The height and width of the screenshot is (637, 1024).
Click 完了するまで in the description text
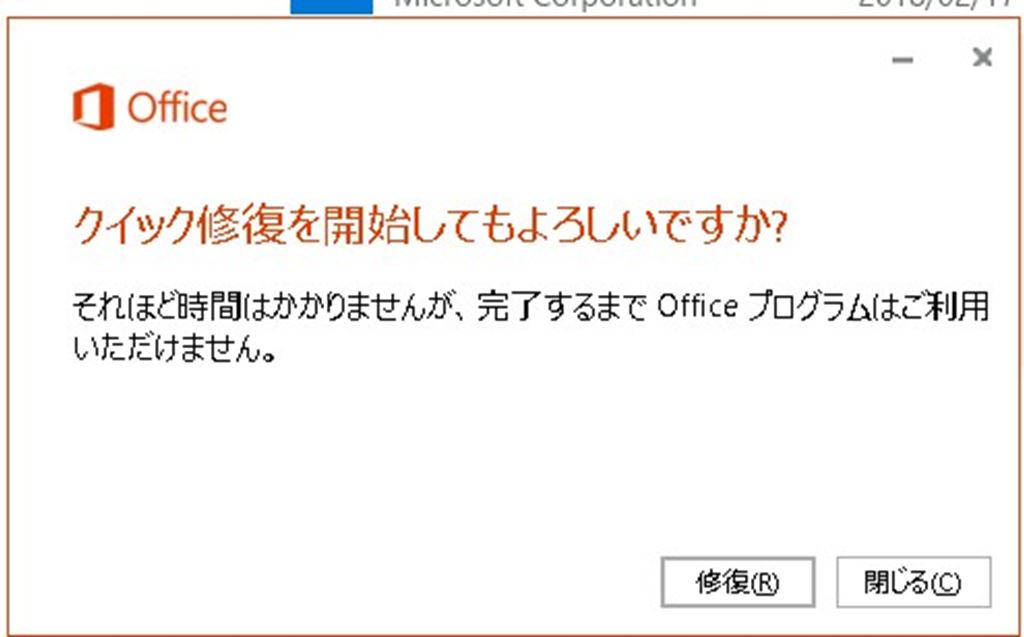pos(562,309)
